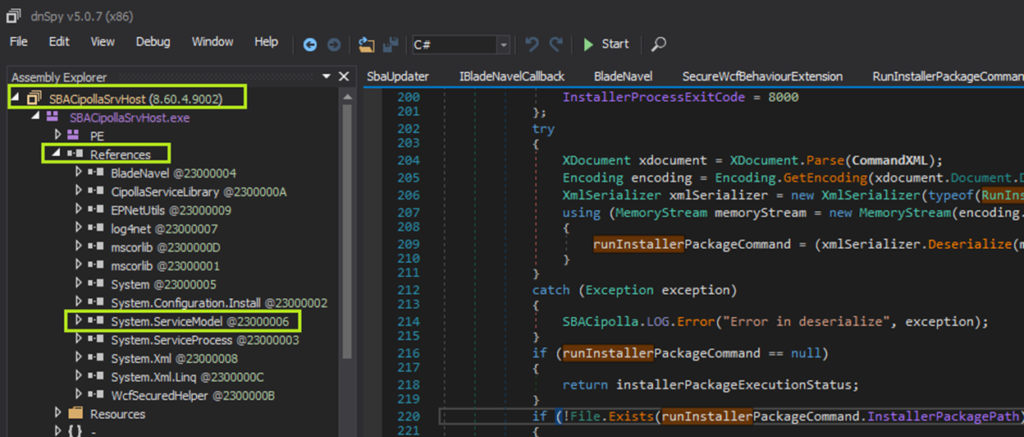Select mscorlib @23000001 reference

pyautogui.click(x=165, y=267)
